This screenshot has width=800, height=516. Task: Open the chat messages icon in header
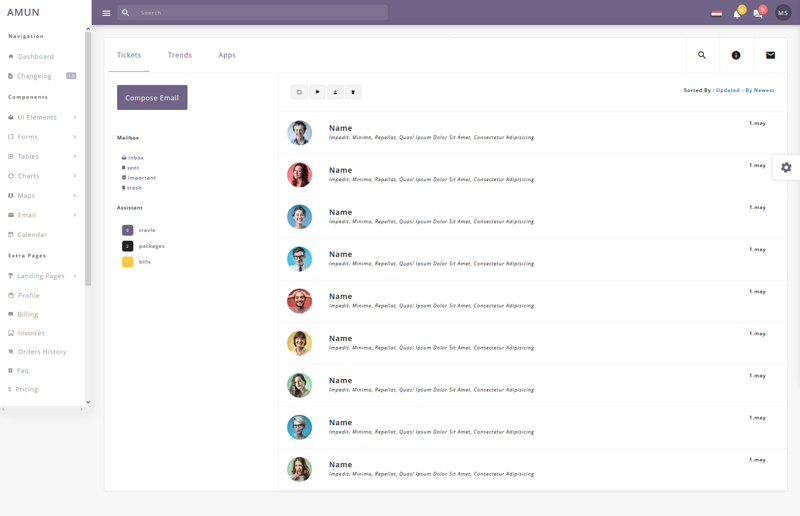click(758, 13)
